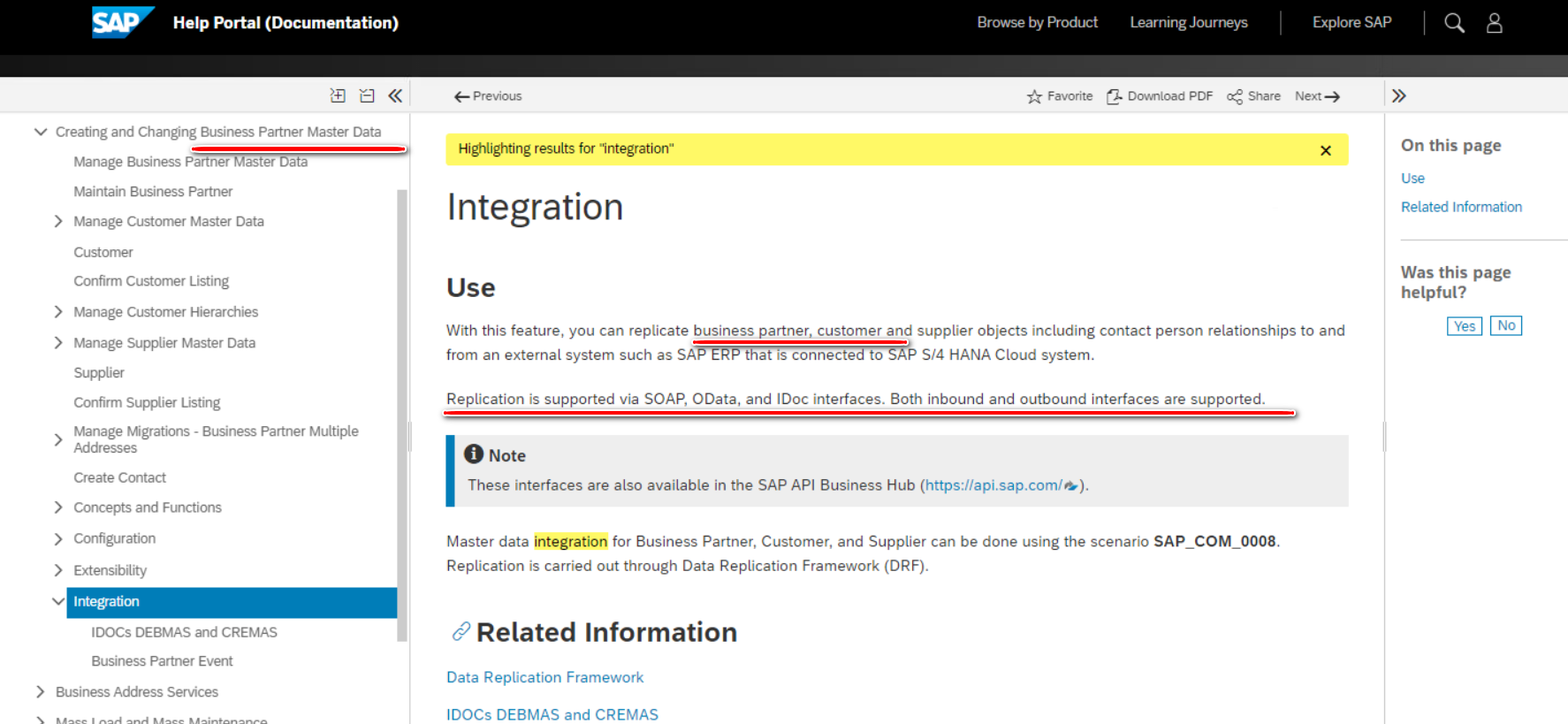
Task: Go to the Next page
Action: 1317,96
